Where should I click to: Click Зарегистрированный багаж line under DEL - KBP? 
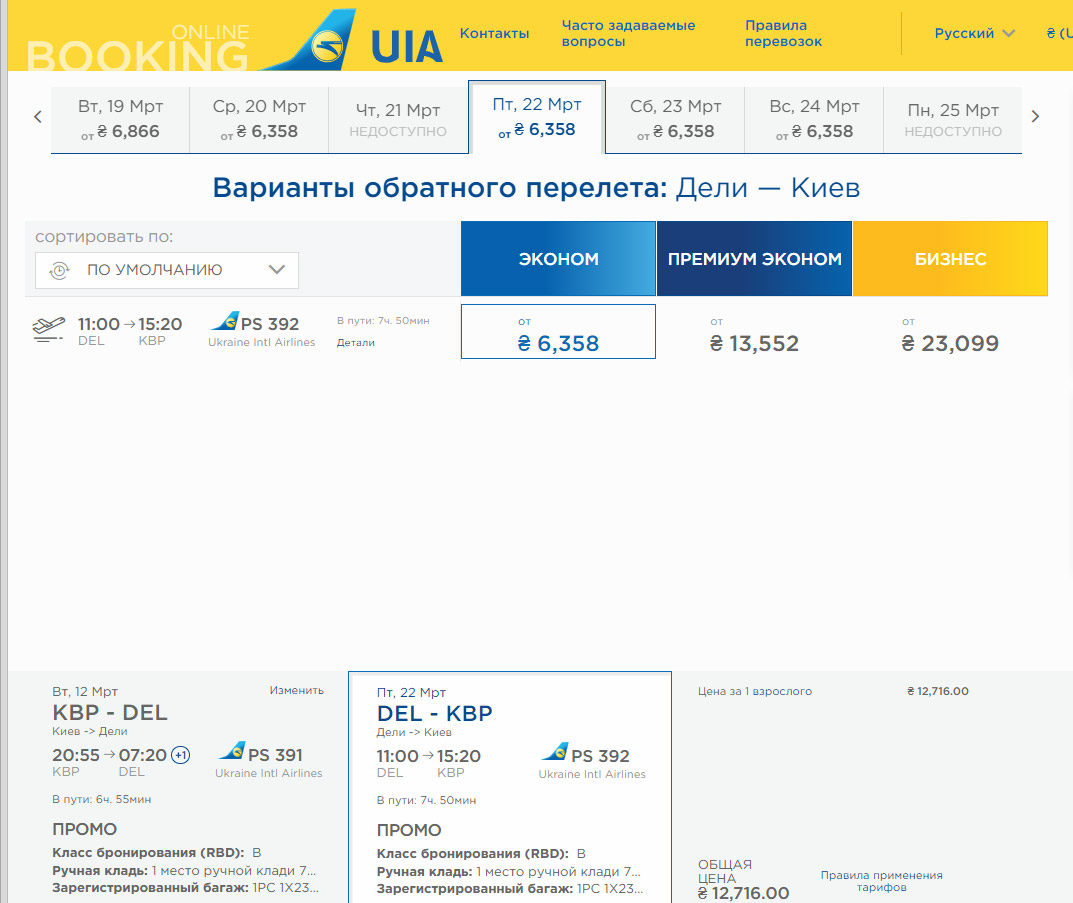click(510, 889)
